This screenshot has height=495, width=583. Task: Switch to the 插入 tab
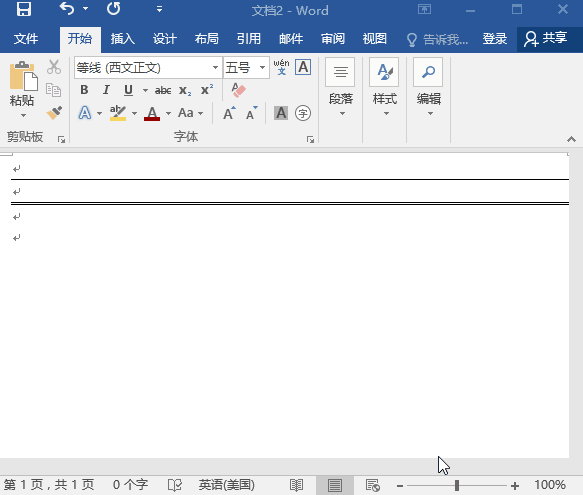coord(122,39)
